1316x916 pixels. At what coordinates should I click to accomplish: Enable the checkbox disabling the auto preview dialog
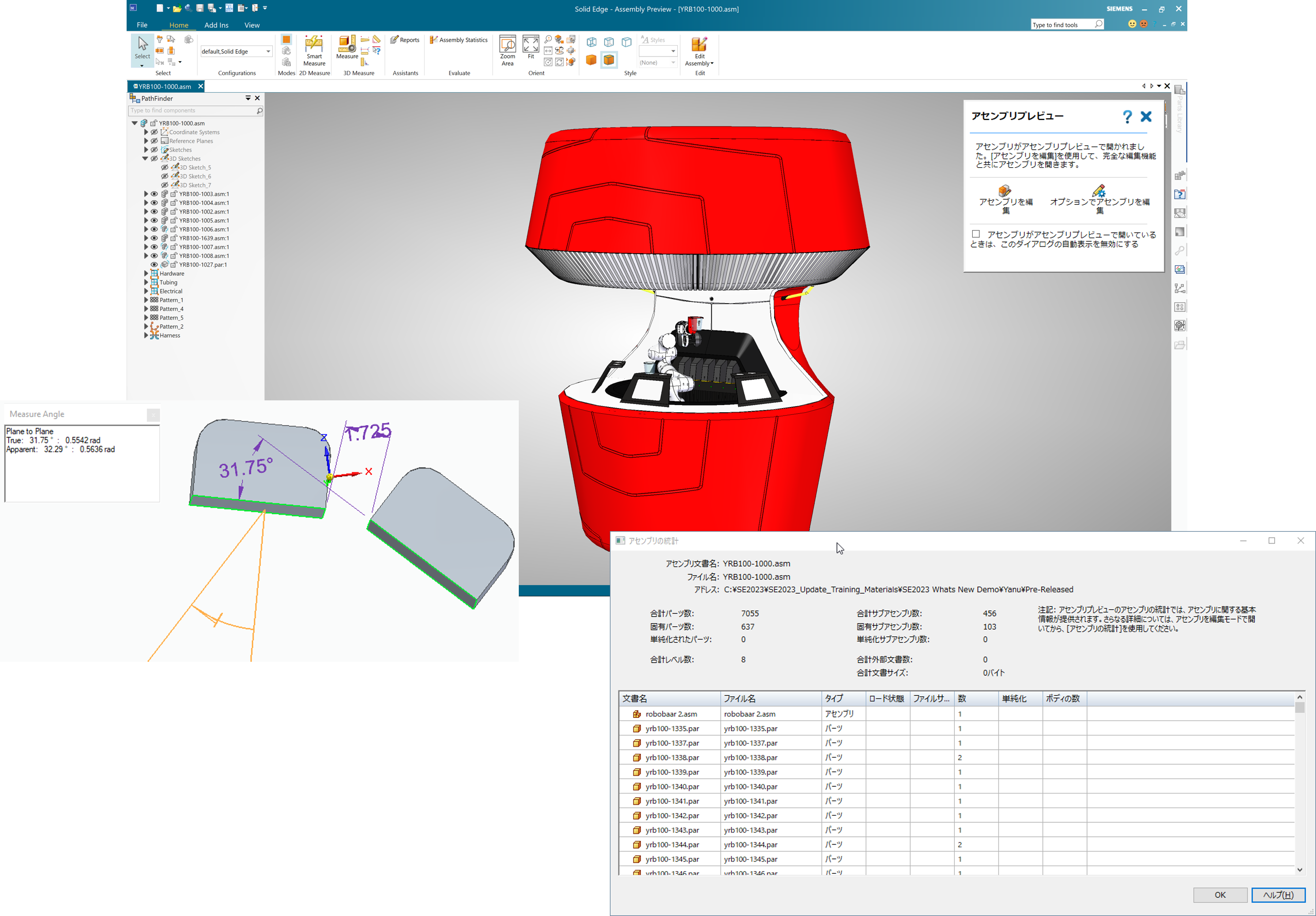coord(976,234)
